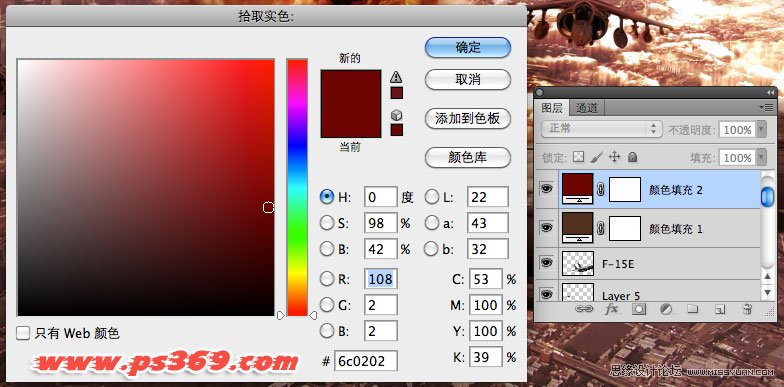Viewport: 784px width, 387px height.
Task: Click mask link chain on 颜色填充 2
Action: point(601,190)
